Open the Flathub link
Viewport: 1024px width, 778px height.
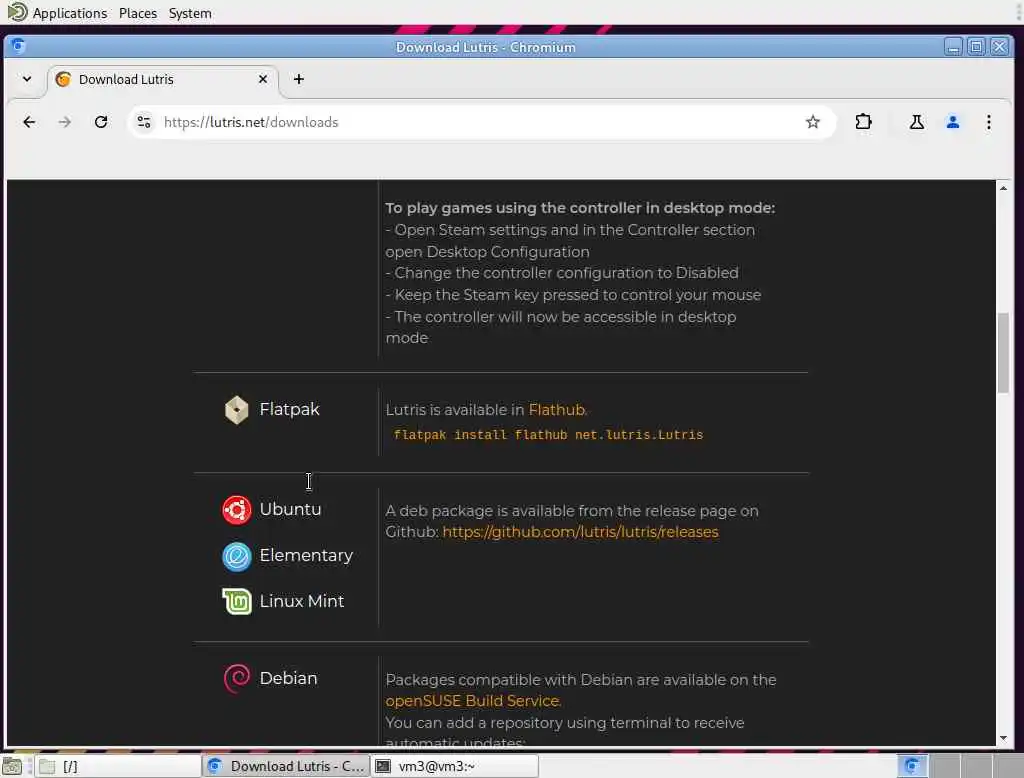point(556,410)
